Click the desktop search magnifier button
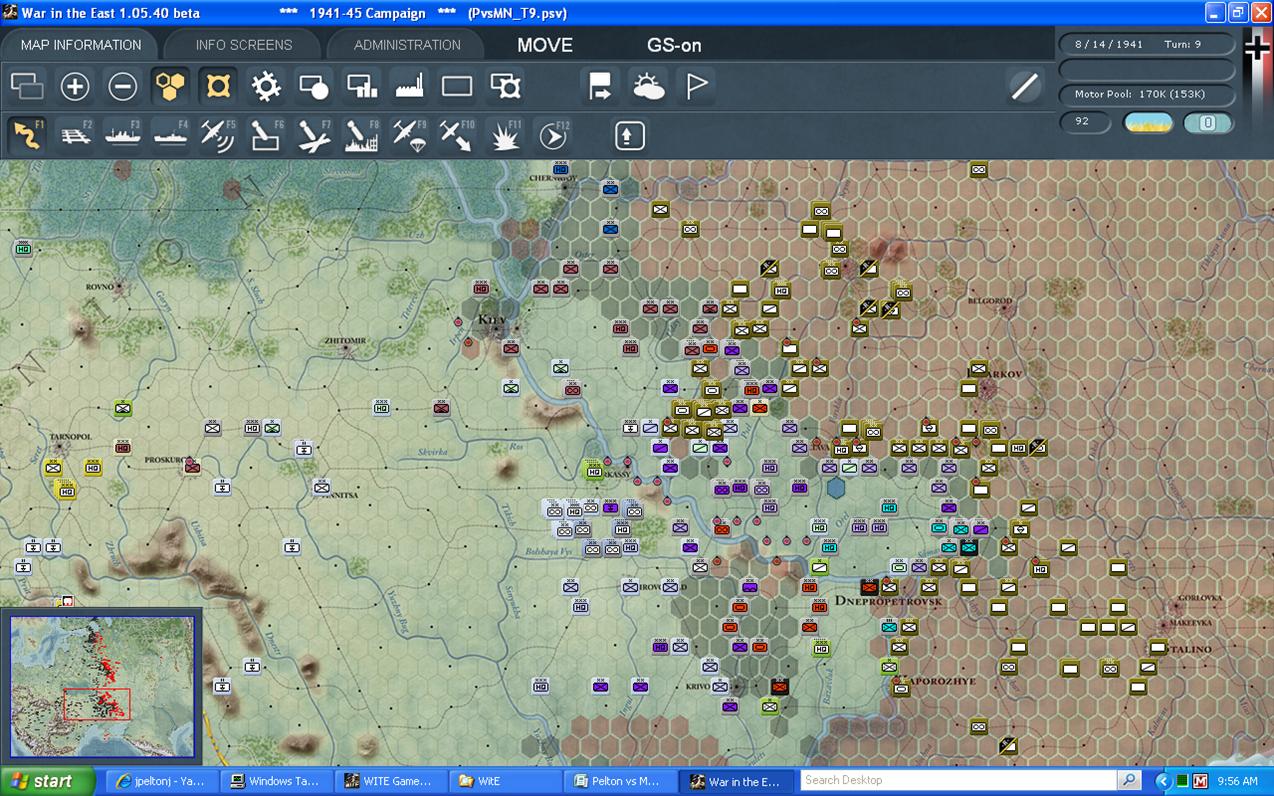Screen dimensions: 1274x796 tap(1129, 780)
